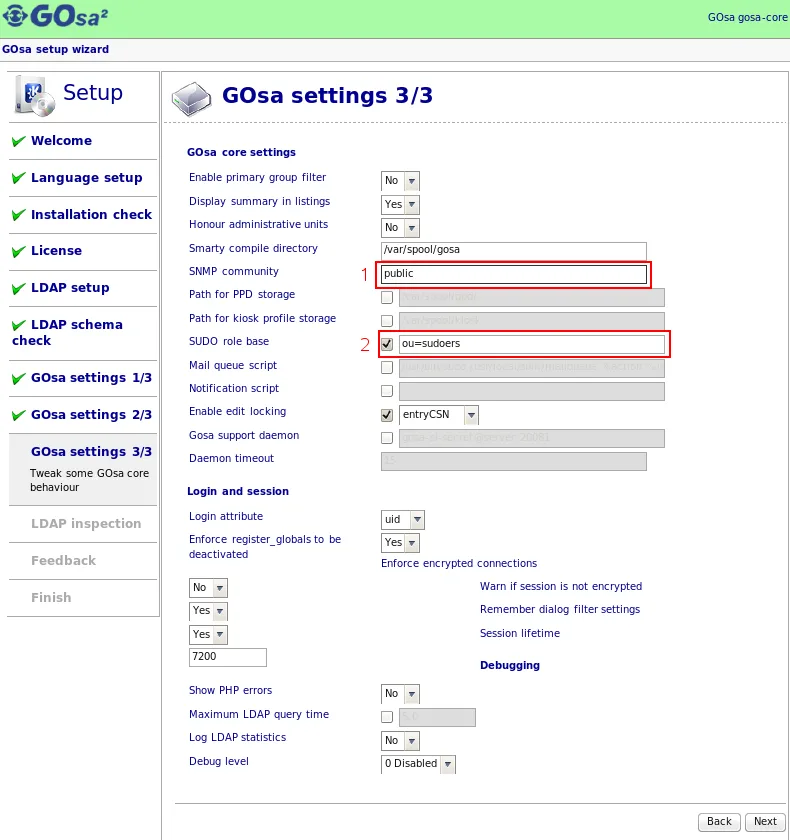Click green checkmark next to License

[19, 251]
